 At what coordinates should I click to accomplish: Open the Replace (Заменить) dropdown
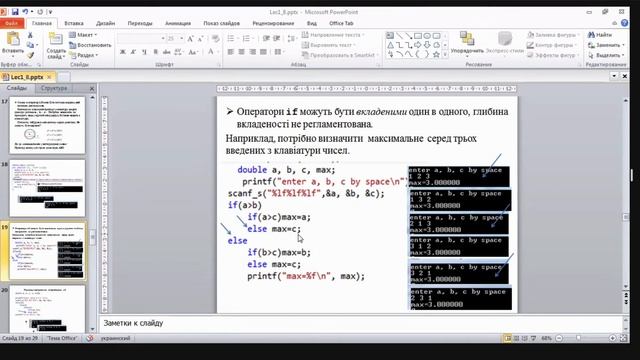click(606, 45)
